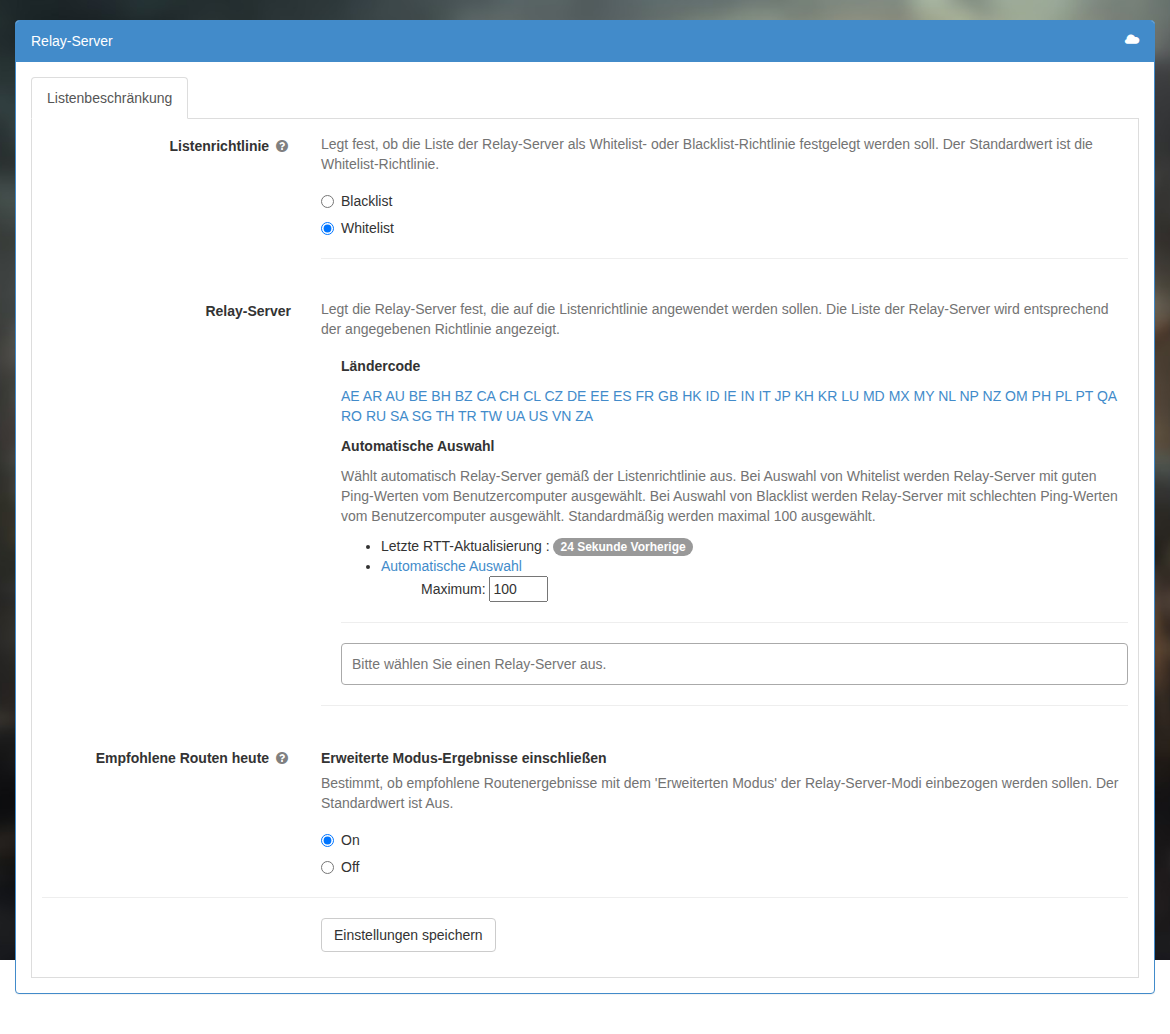Select the Blacklist radio button
Viewport: 1170px width, 1034px height.
click(x=328, y=201)
